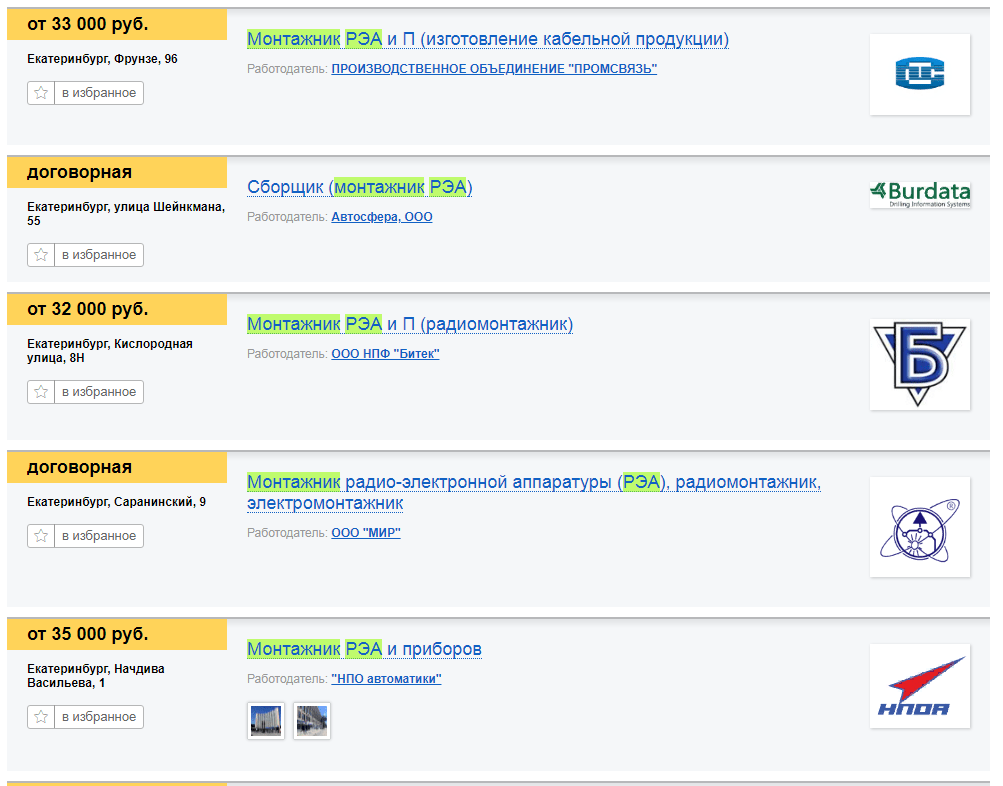Screen dimensions: 1003x786
Task: Open employer Автосфера, ООО page
Action: (x=381, y=217)
